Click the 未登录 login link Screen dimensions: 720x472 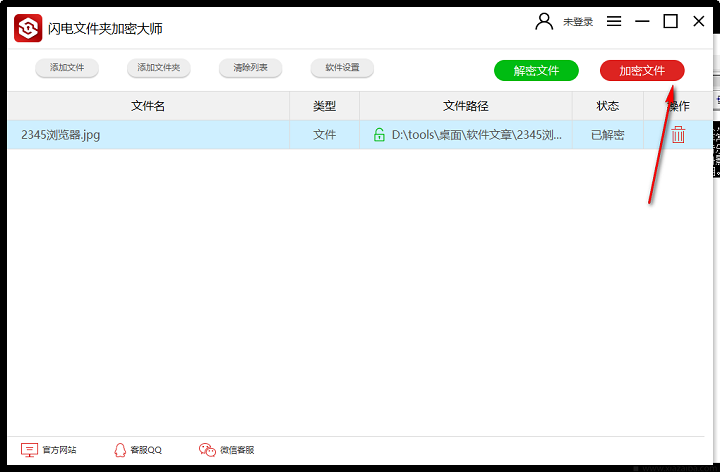(578, 22)
